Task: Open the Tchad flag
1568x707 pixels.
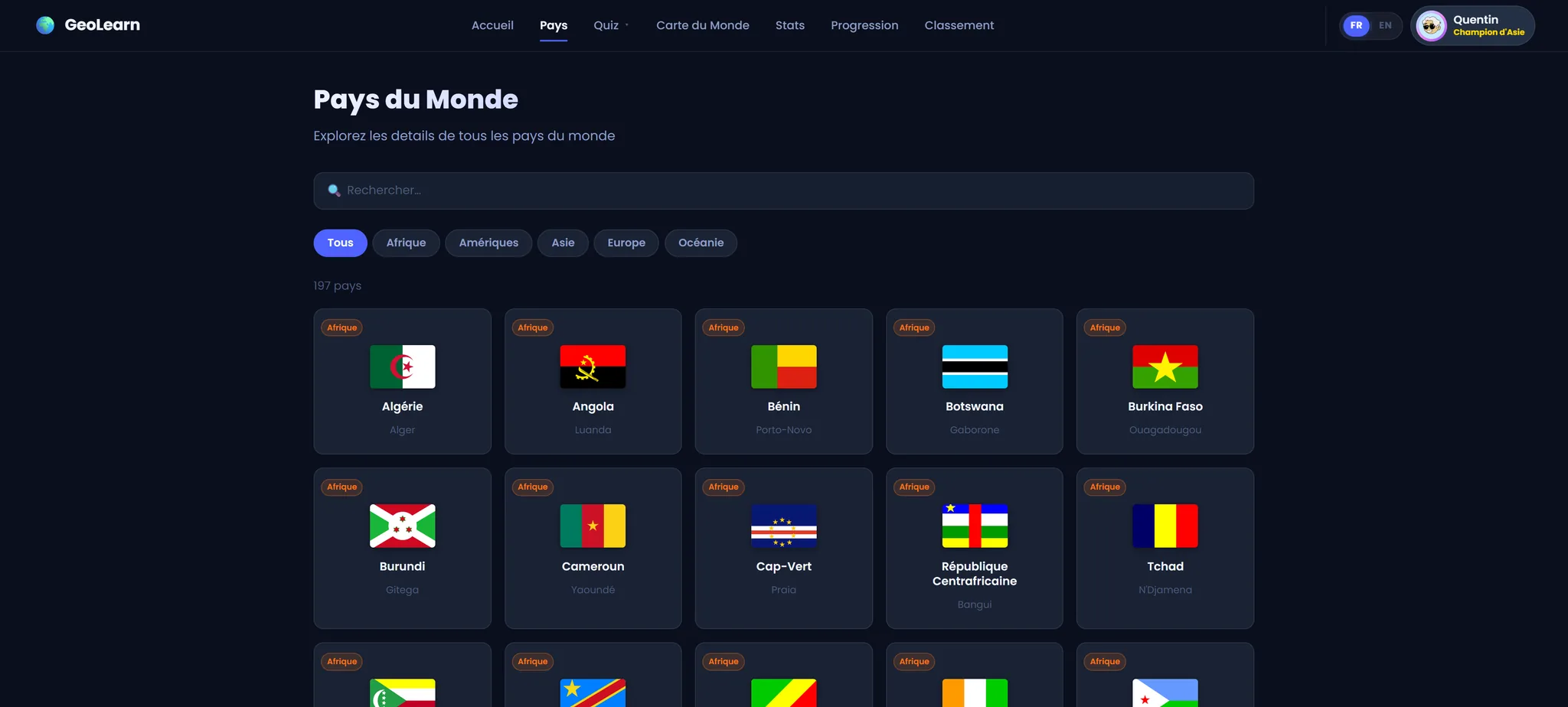Action: (x=1165, y=526)
